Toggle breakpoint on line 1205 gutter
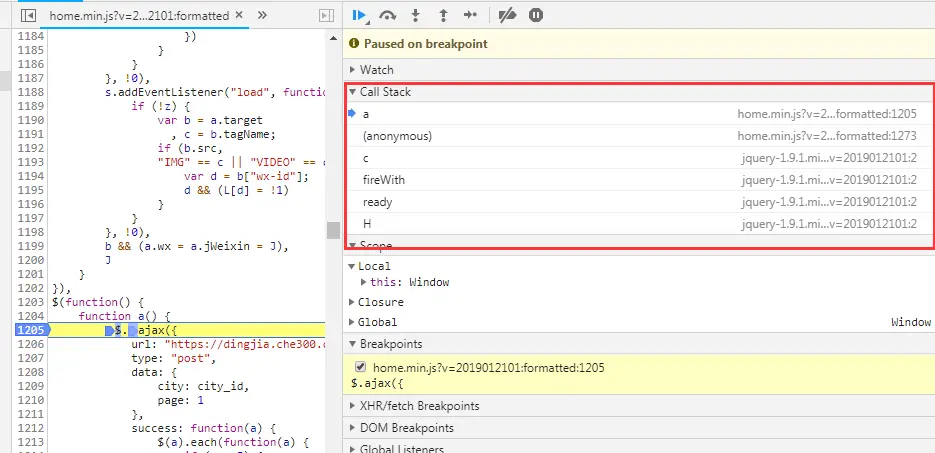This screenshot has height=453, width=935. pos(32,330)
